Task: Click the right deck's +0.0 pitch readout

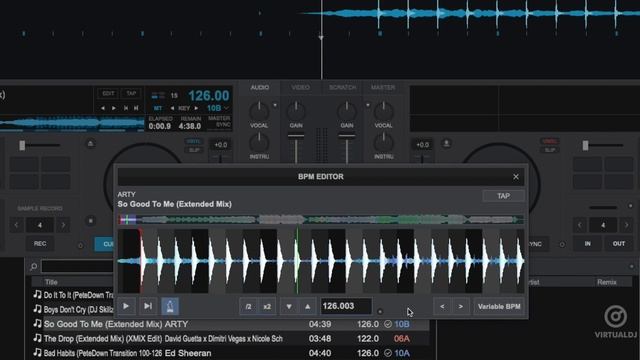Action: (x=422, y=144)
